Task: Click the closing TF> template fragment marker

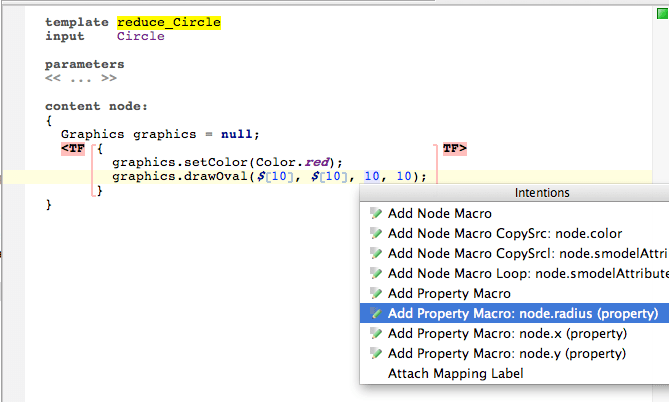Action: [x=455, y=149]
